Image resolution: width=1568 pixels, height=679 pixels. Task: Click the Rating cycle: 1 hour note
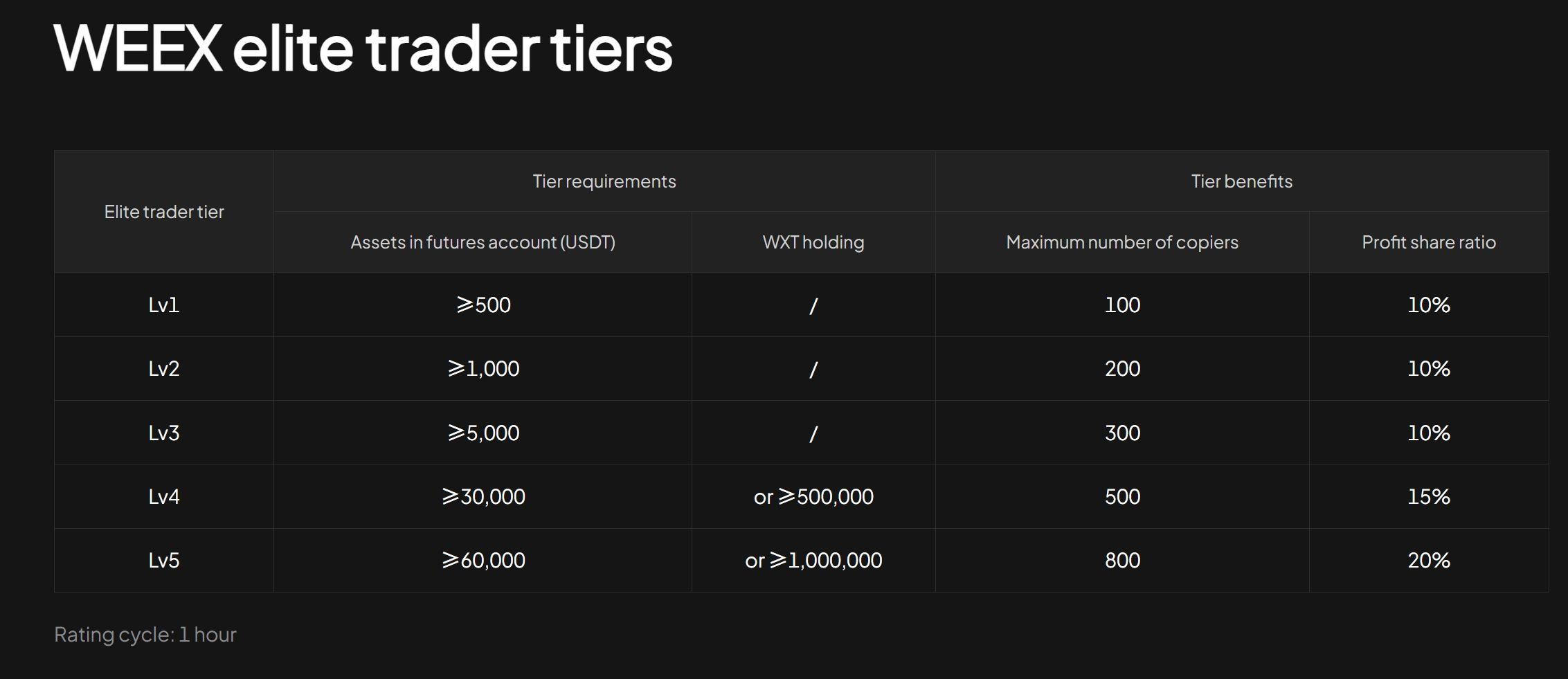[x=145, y=634]
